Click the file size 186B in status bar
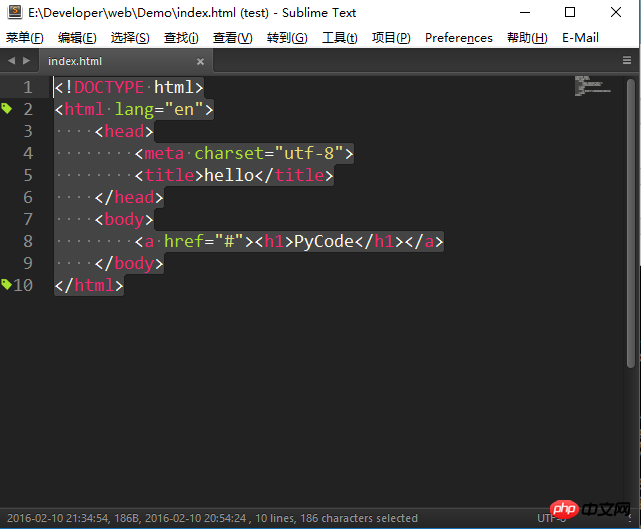This screenshot has height=529, width=641. pos(128,518)
